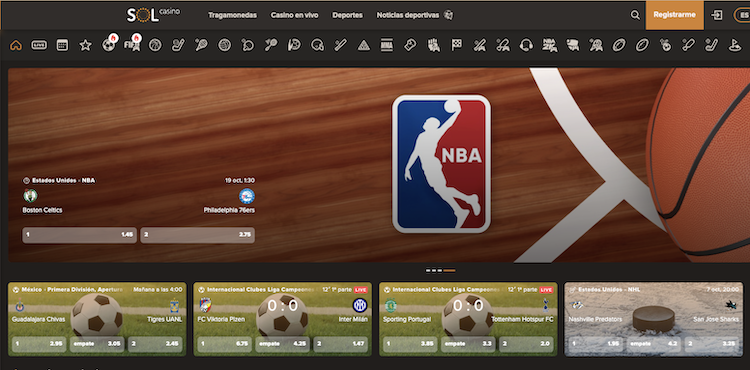This screenshot has width=750, height=370.
Task: Select empate 4.25 in Plzen match
Action: tap(282, 344)
